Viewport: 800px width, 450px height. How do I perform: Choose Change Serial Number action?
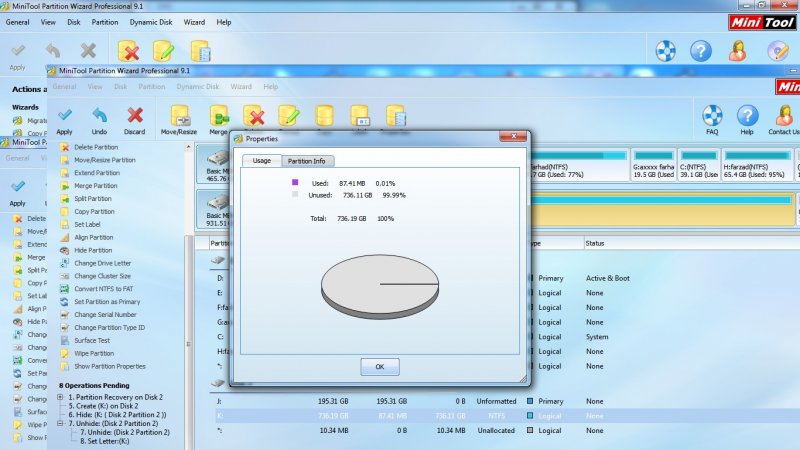105,315
